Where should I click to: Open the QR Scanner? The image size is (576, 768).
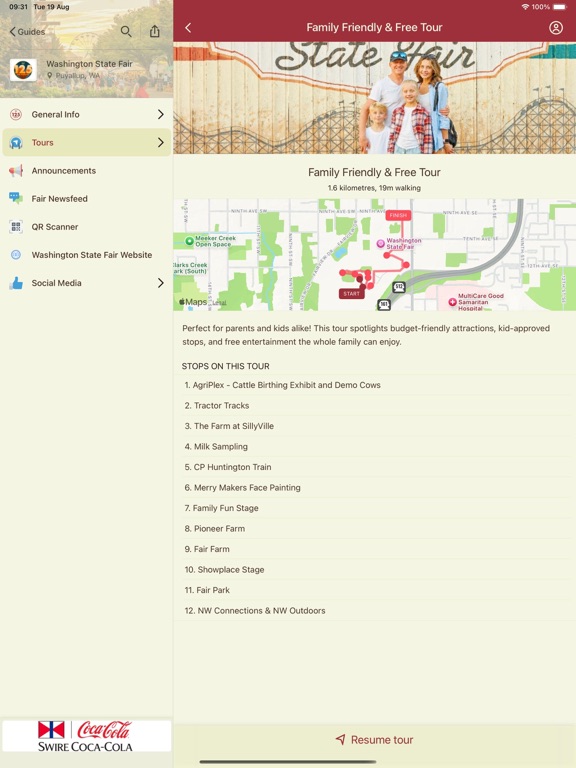(x=87, y=227)
